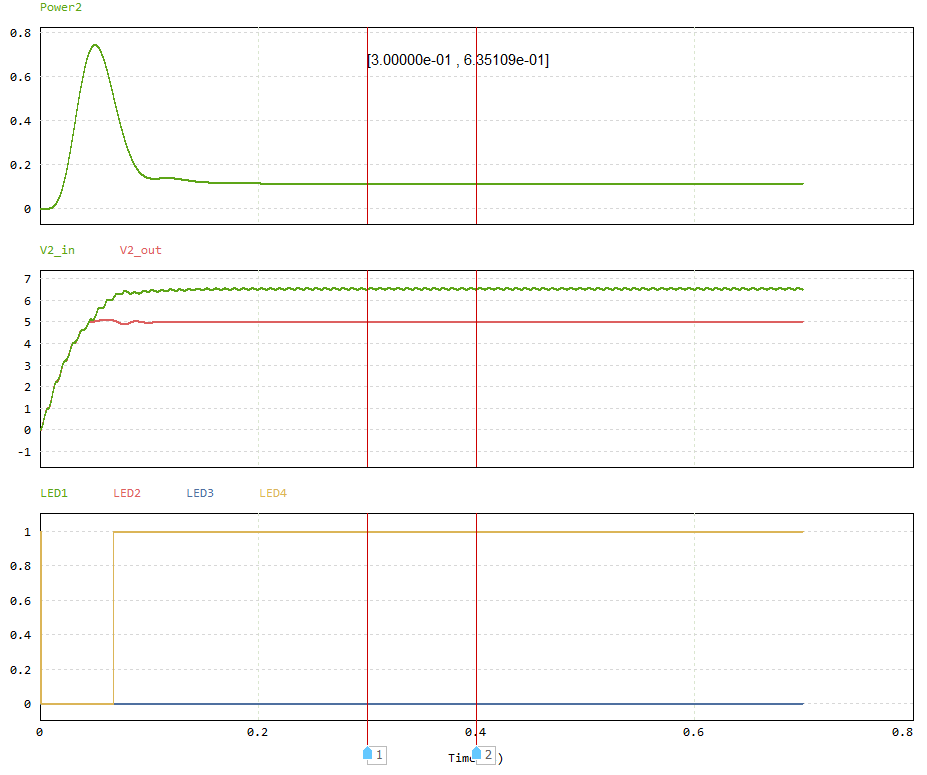Click the blue cursor 2 marker icon

pyautogui.click(x=477, y=753)
